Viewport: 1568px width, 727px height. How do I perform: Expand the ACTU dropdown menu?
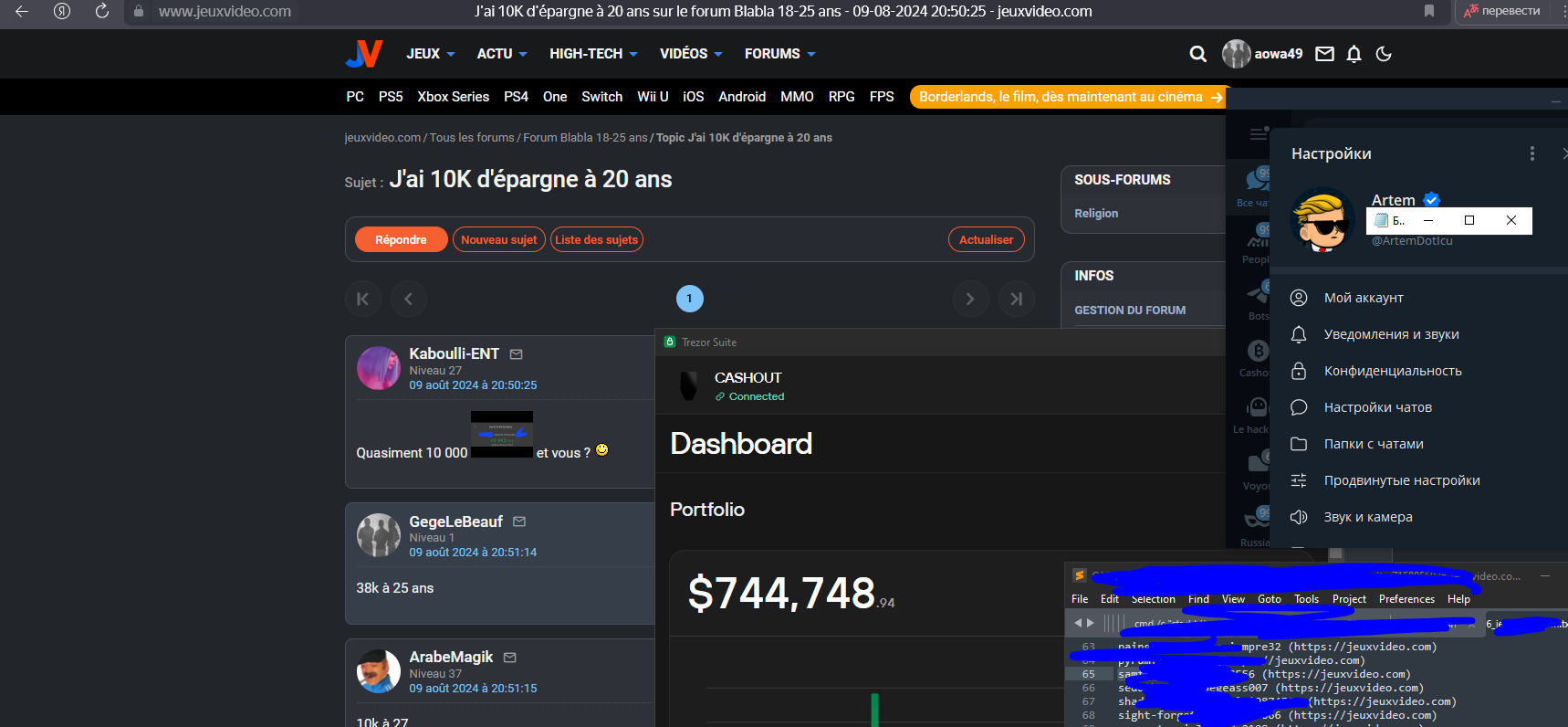point(501,54)
